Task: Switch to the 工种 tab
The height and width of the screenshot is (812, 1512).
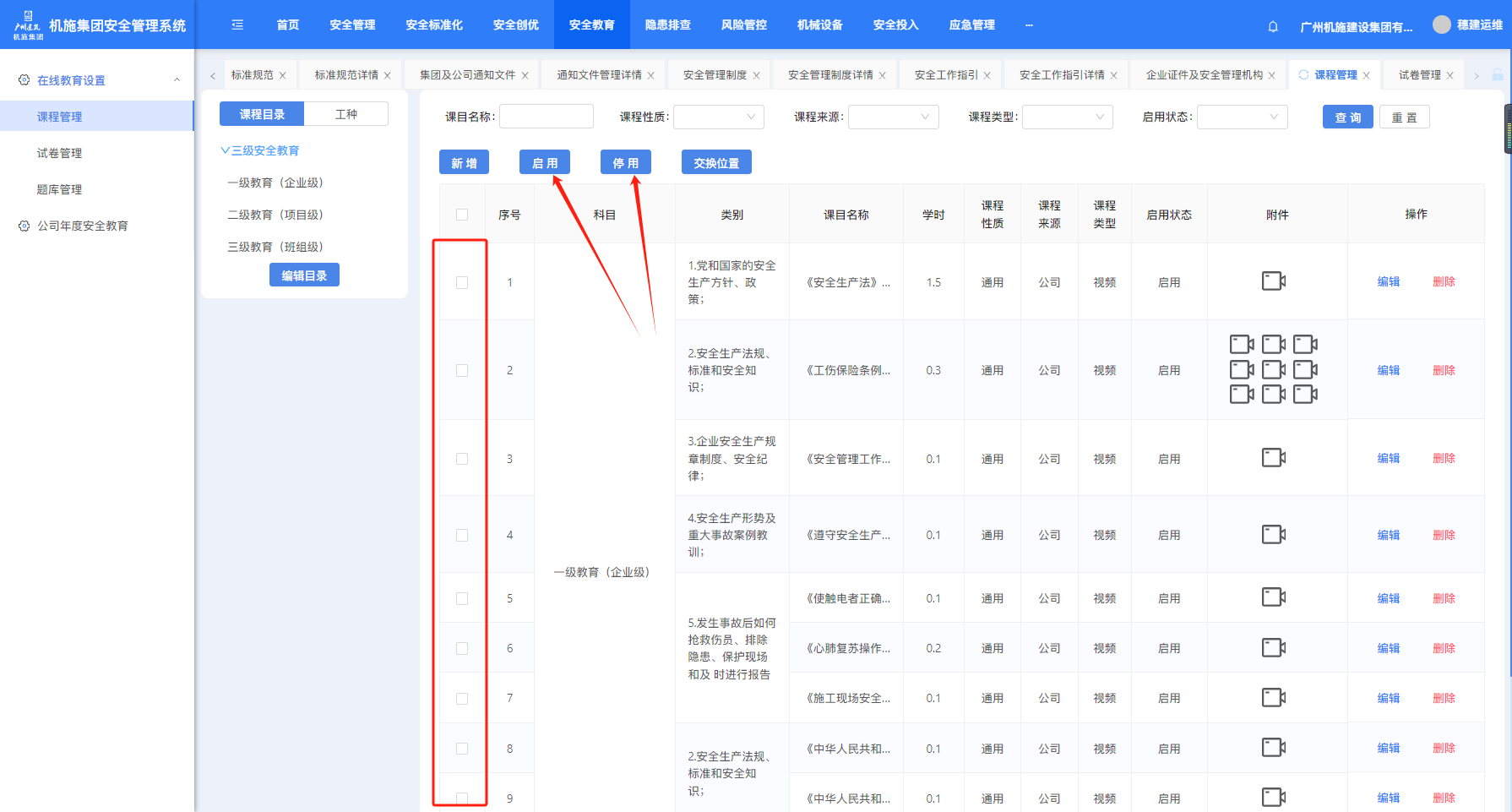Action: click(346, 114)
